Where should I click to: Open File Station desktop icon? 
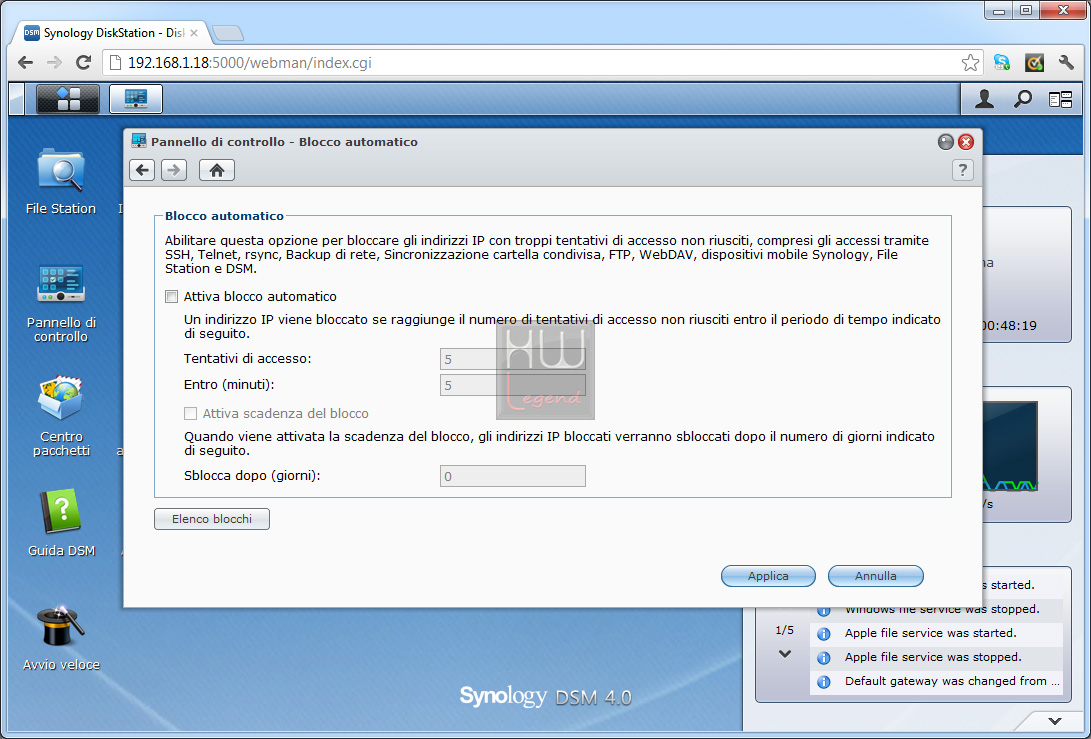pos(61,181)
